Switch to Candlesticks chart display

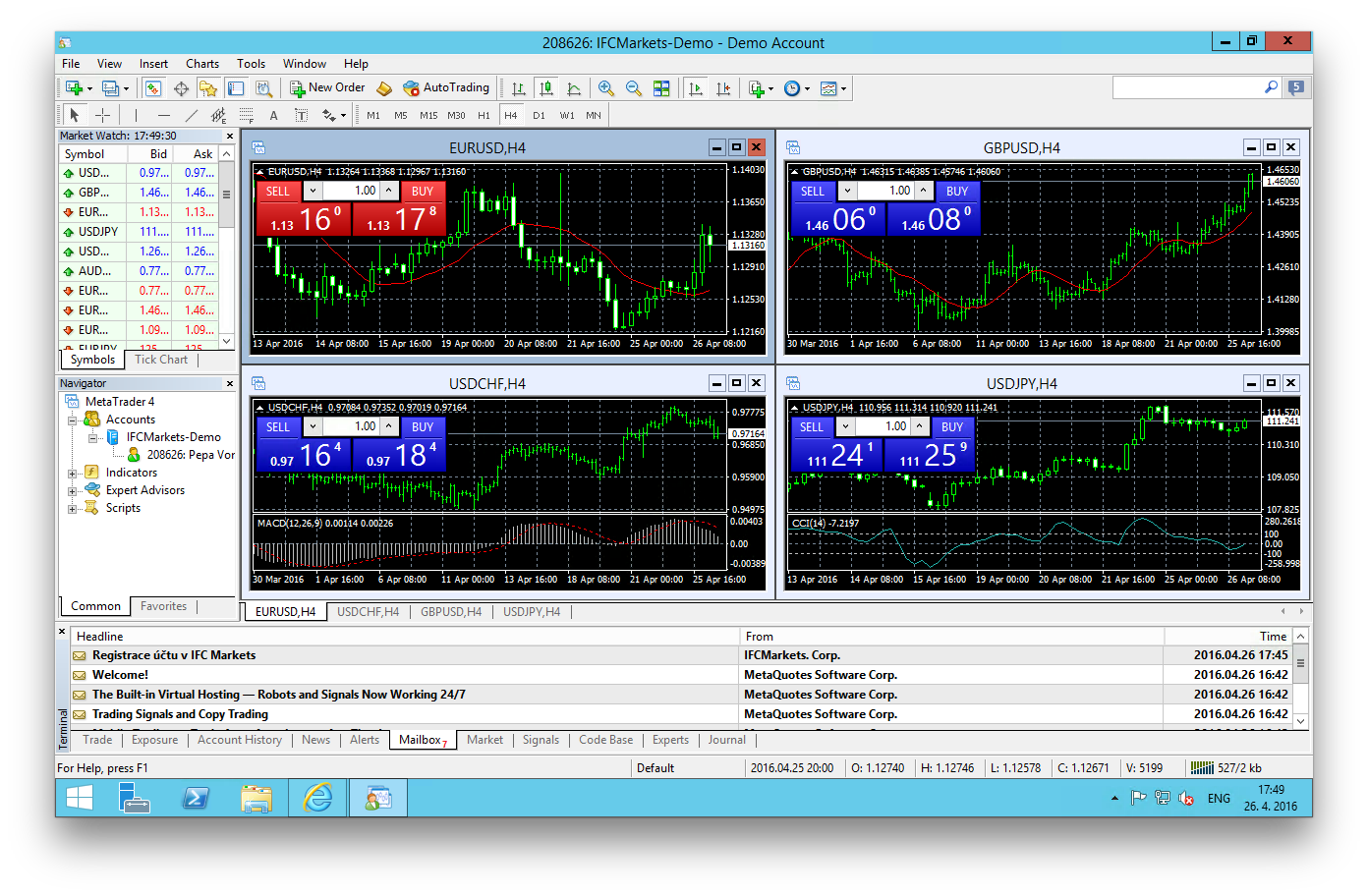(546, 88)
